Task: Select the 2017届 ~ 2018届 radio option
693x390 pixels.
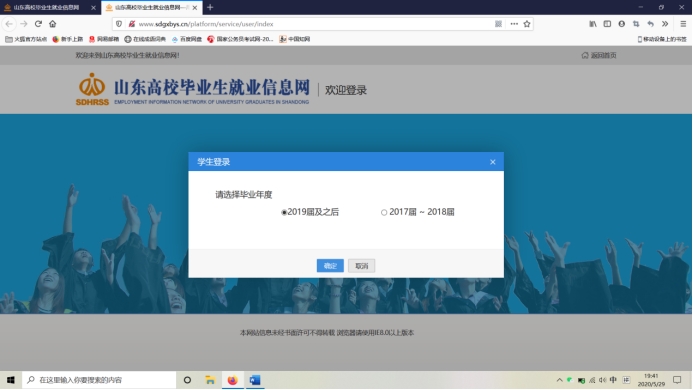Action: 384,213
